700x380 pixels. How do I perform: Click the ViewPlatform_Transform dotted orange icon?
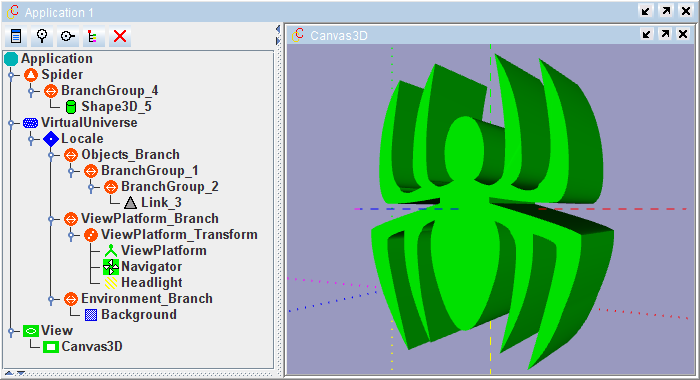tap(91, 235)
